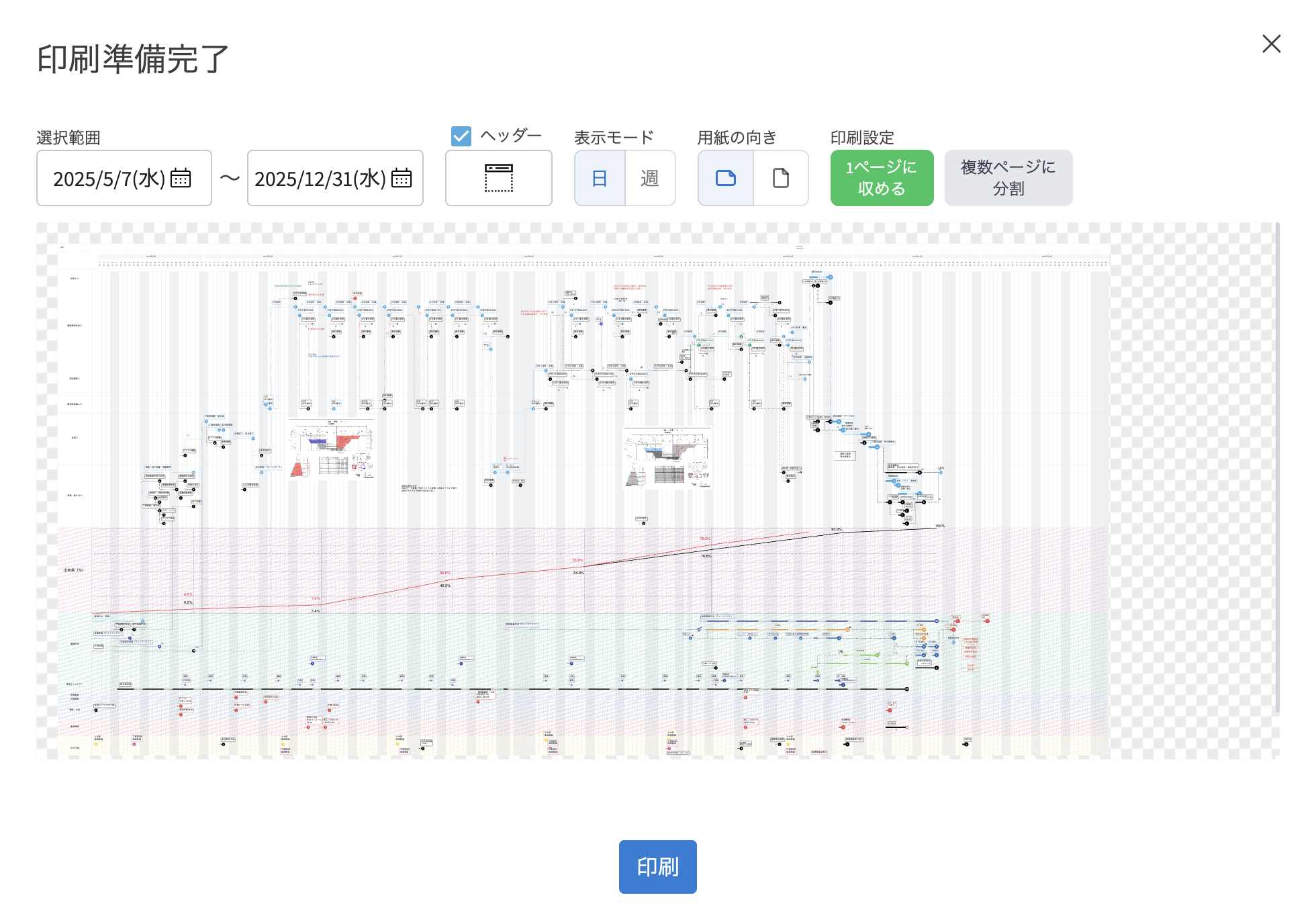Close the print preparation dialog
This screenshot has height=924, width=1316.
click(x=1270, y=44)
